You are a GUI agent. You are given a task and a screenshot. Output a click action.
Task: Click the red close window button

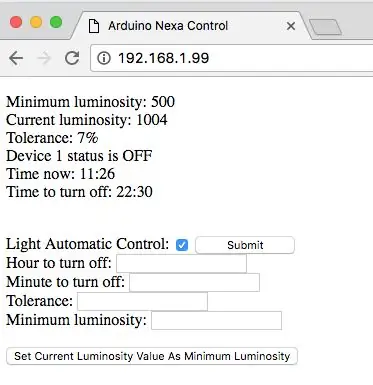coord(16,22)
